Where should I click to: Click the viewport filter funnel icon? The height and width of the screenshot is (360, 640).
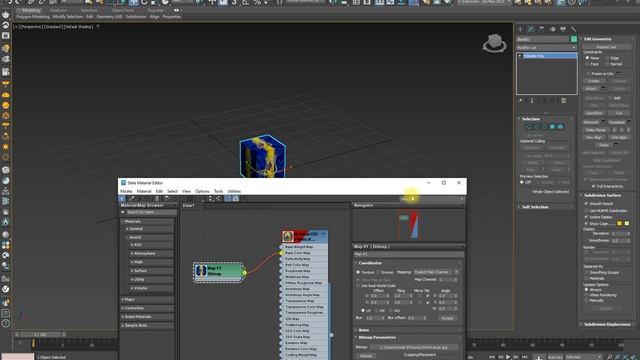pos(98,27)
